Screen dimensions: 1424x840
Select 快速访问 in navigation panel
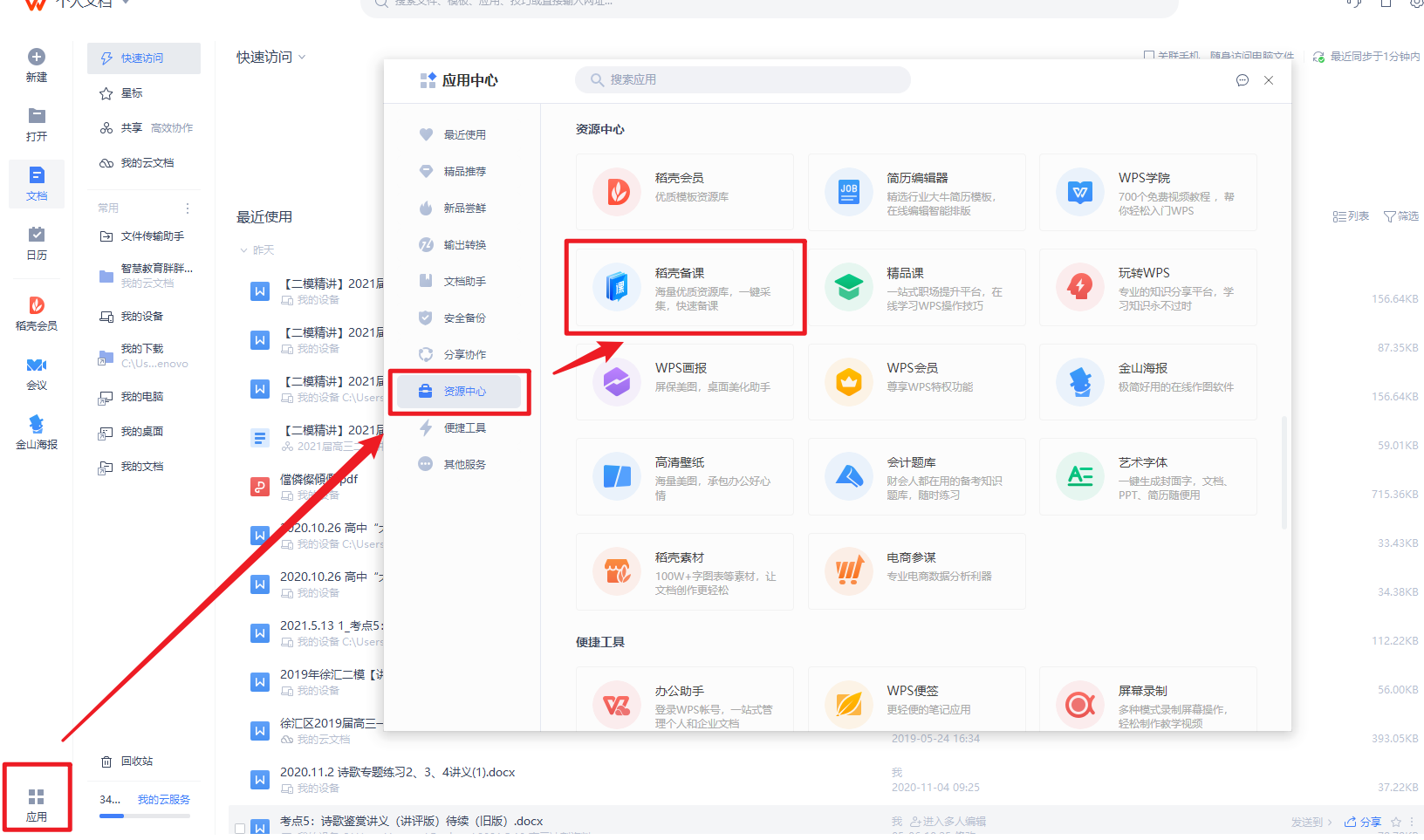coord(144,58)
